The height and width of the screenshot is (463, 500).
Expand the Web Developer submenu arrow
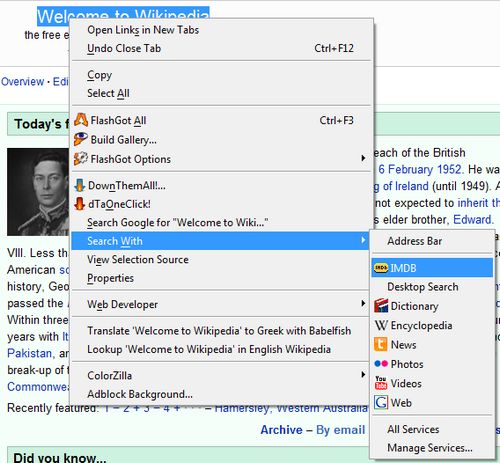click(363, 303)
